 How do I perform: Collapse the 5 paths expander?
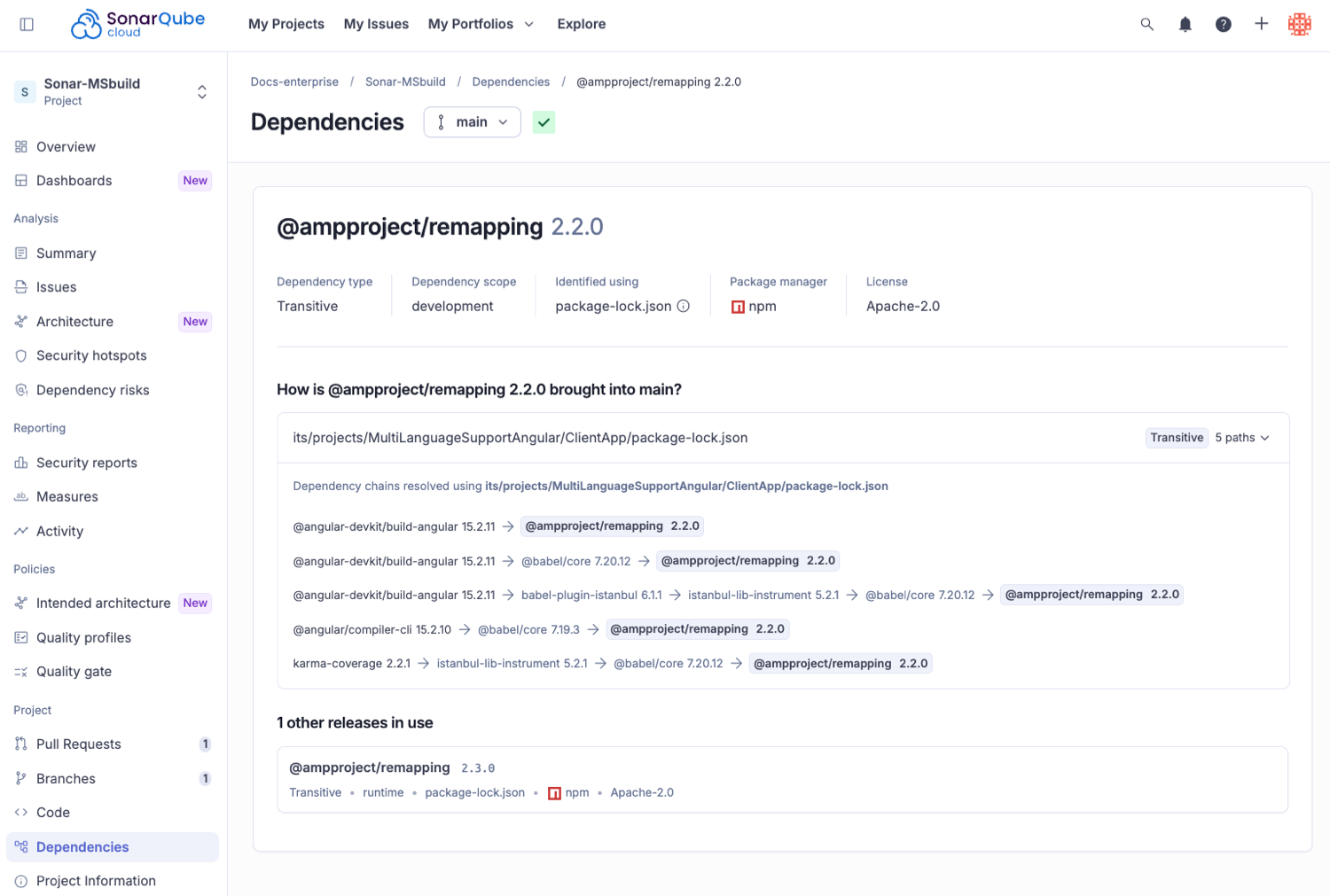1243,438
